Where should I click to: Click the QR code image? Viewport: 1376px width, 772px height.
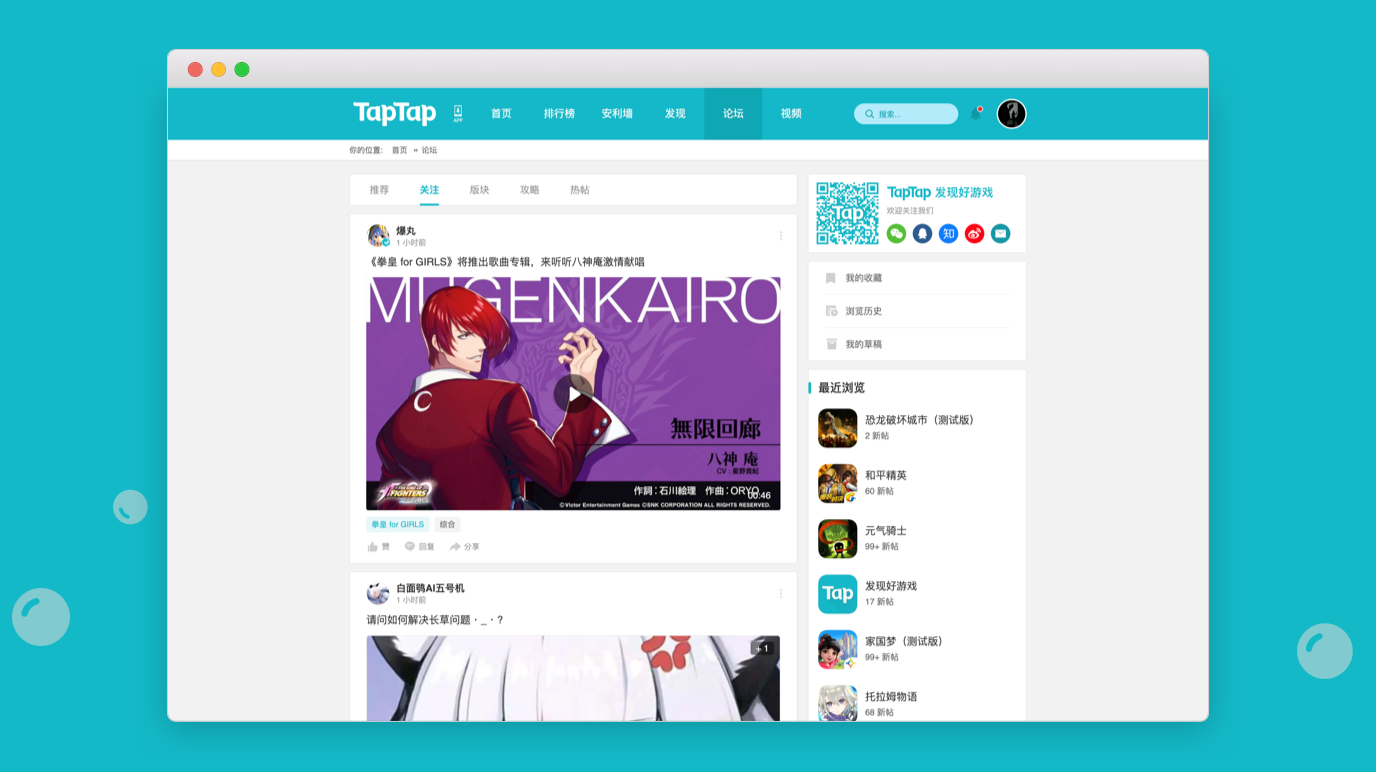pyautogui.click(x=847, y=213)
